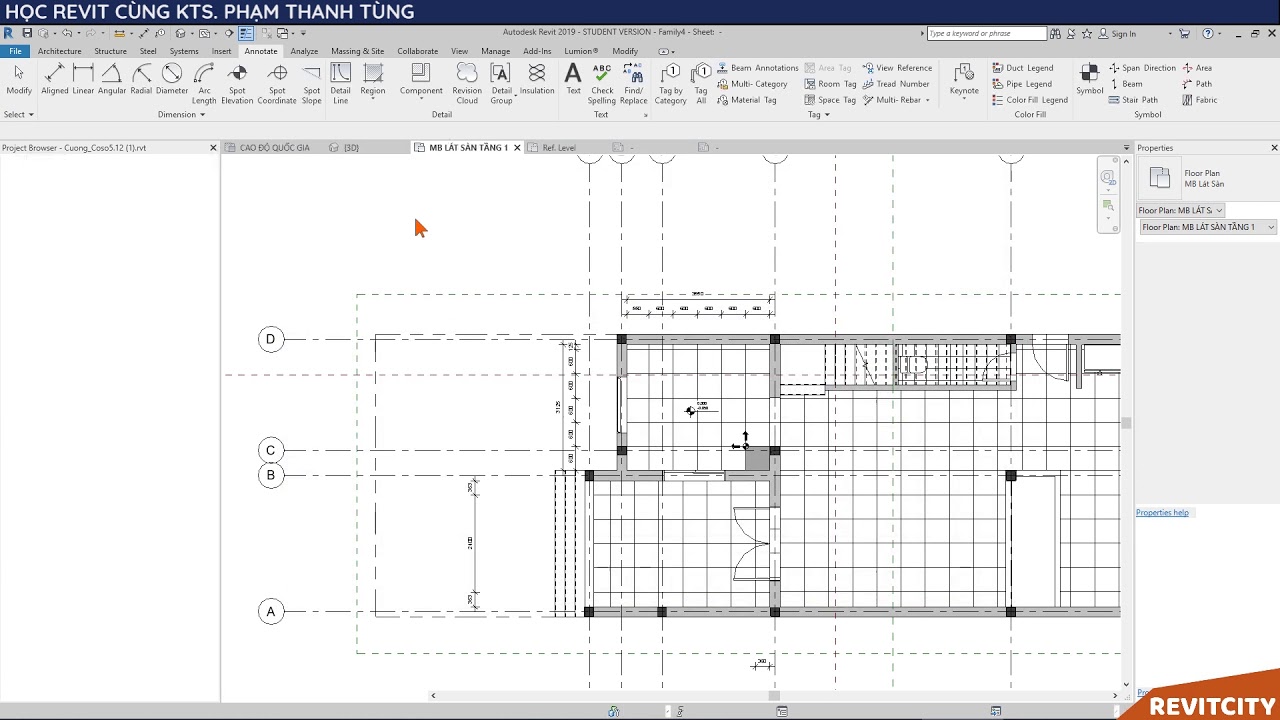1280x720 pixels.
Task: Save the project from quick access toolbar
Action: 27,33
